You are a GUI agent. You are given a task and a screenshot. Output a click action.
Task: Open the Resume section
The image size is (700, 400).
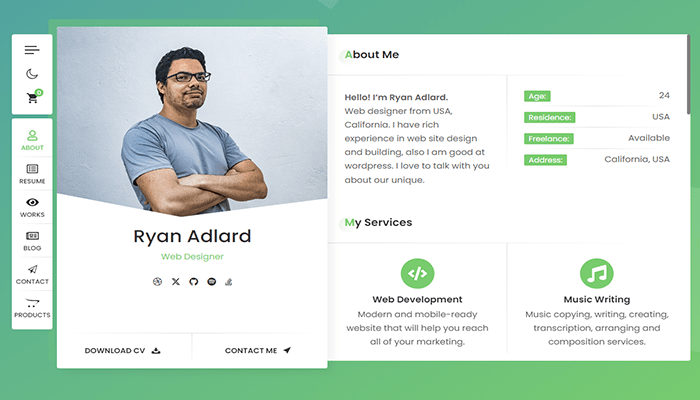click(32, 174)
